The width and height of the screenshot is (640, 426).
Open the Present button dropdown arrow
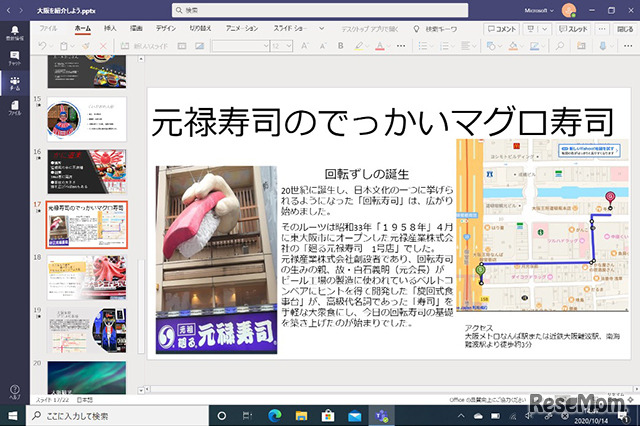[544, 29]
